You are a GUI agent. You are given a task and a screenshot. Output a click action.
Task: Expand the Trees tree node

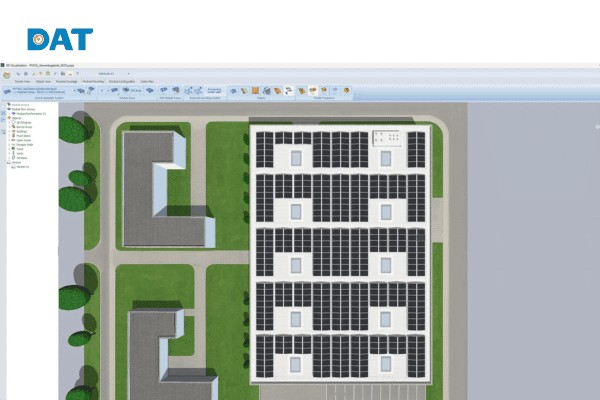click(x=10, y=149)
